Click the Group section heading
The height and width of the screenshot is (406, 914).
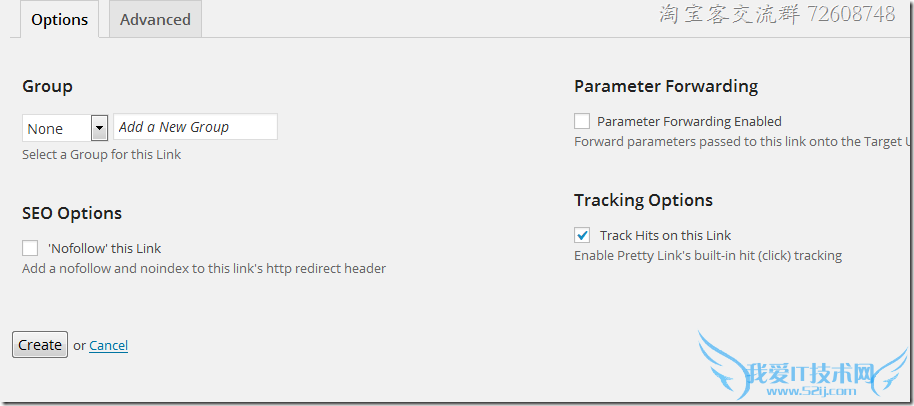point(47,87)
